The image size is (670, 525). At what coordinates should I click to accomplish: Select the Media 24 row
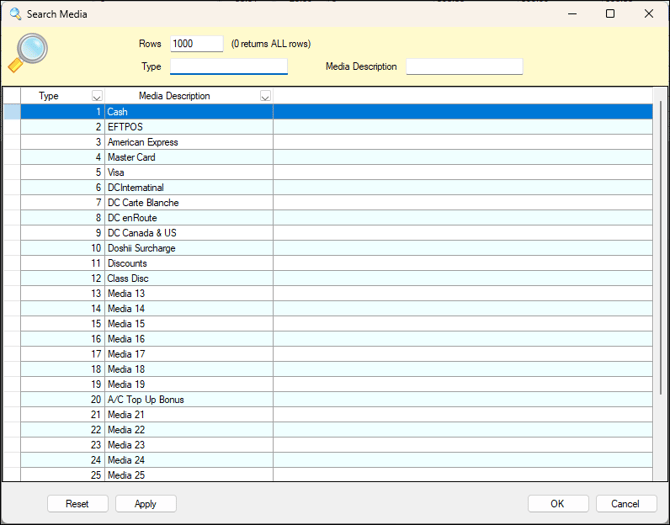pos(336,460)
